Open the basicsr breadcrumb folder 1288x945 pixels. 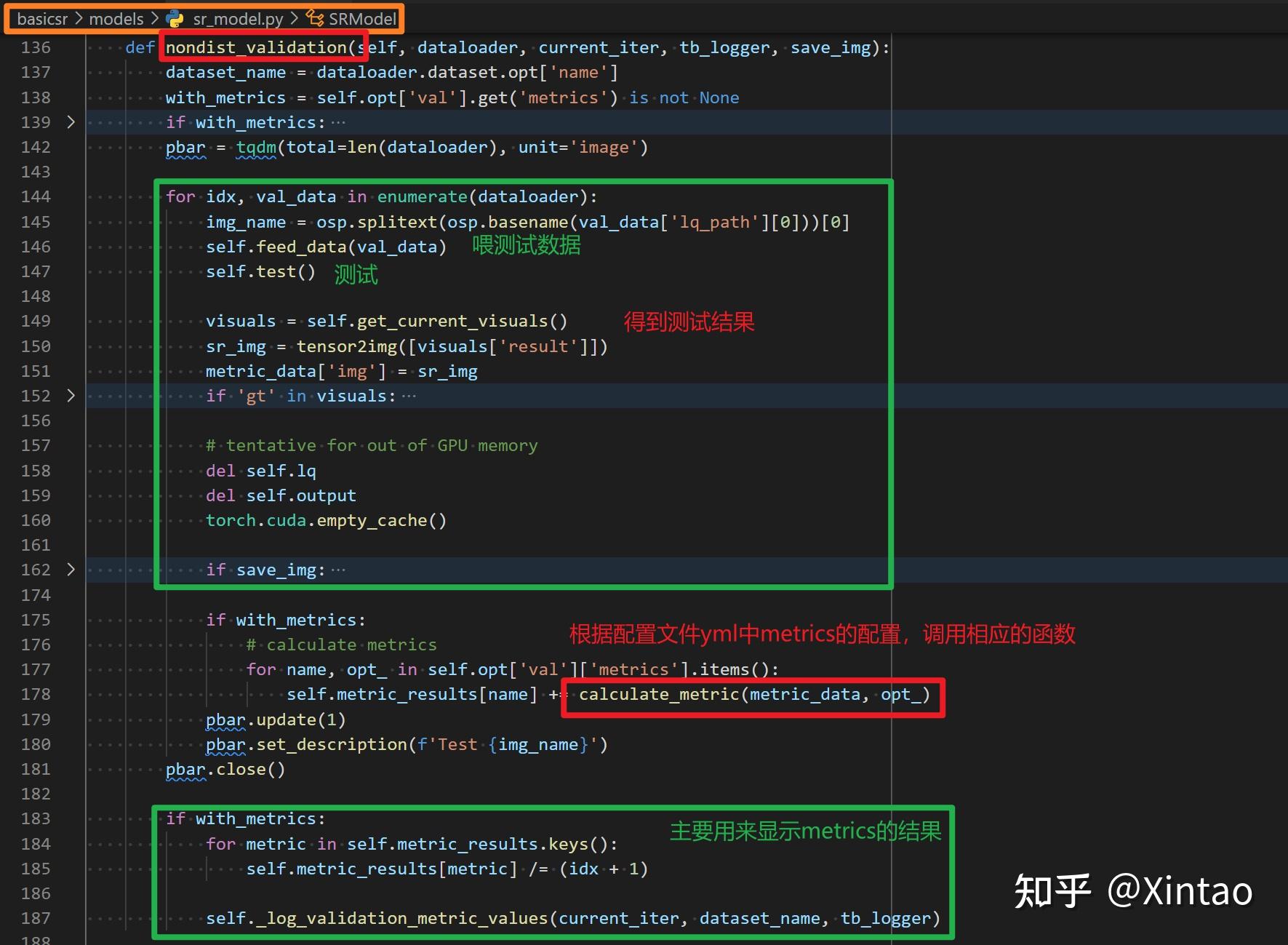pyautogui.click(x=41, y=19)
